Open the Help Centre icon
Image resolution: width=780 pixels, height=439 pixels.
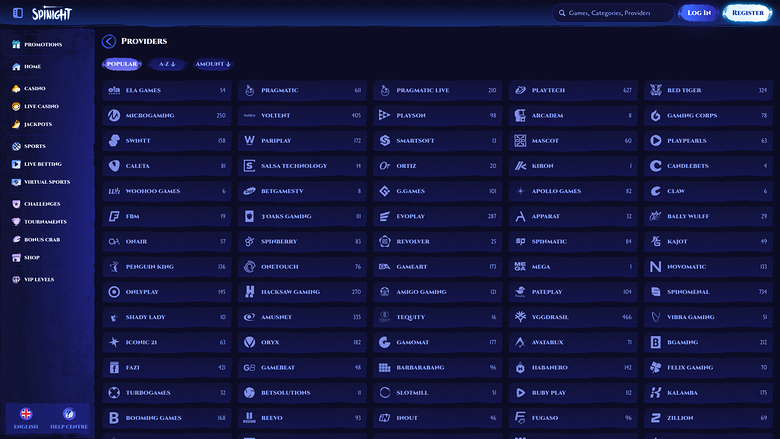(x=69, y=413)
